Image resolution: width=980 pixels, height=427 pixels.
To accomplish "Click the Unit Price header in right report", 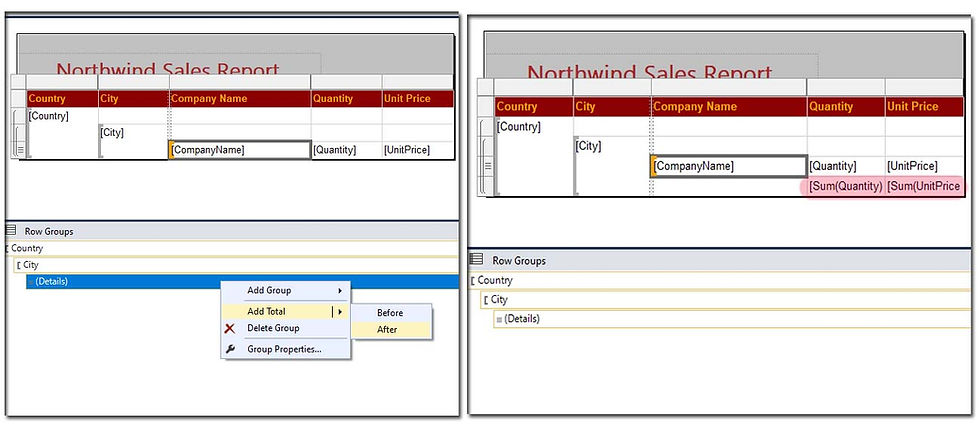I will click(x=924, y=107).
